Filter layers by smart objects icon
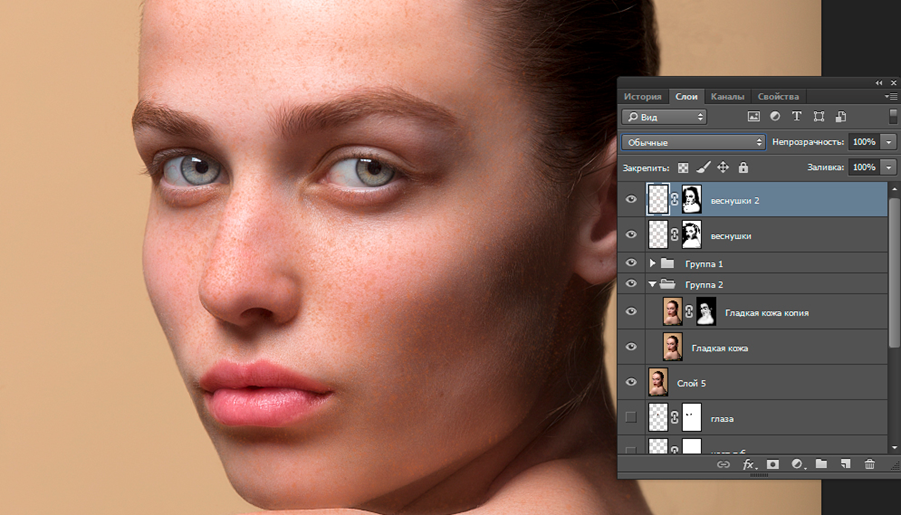 (841, 116)
